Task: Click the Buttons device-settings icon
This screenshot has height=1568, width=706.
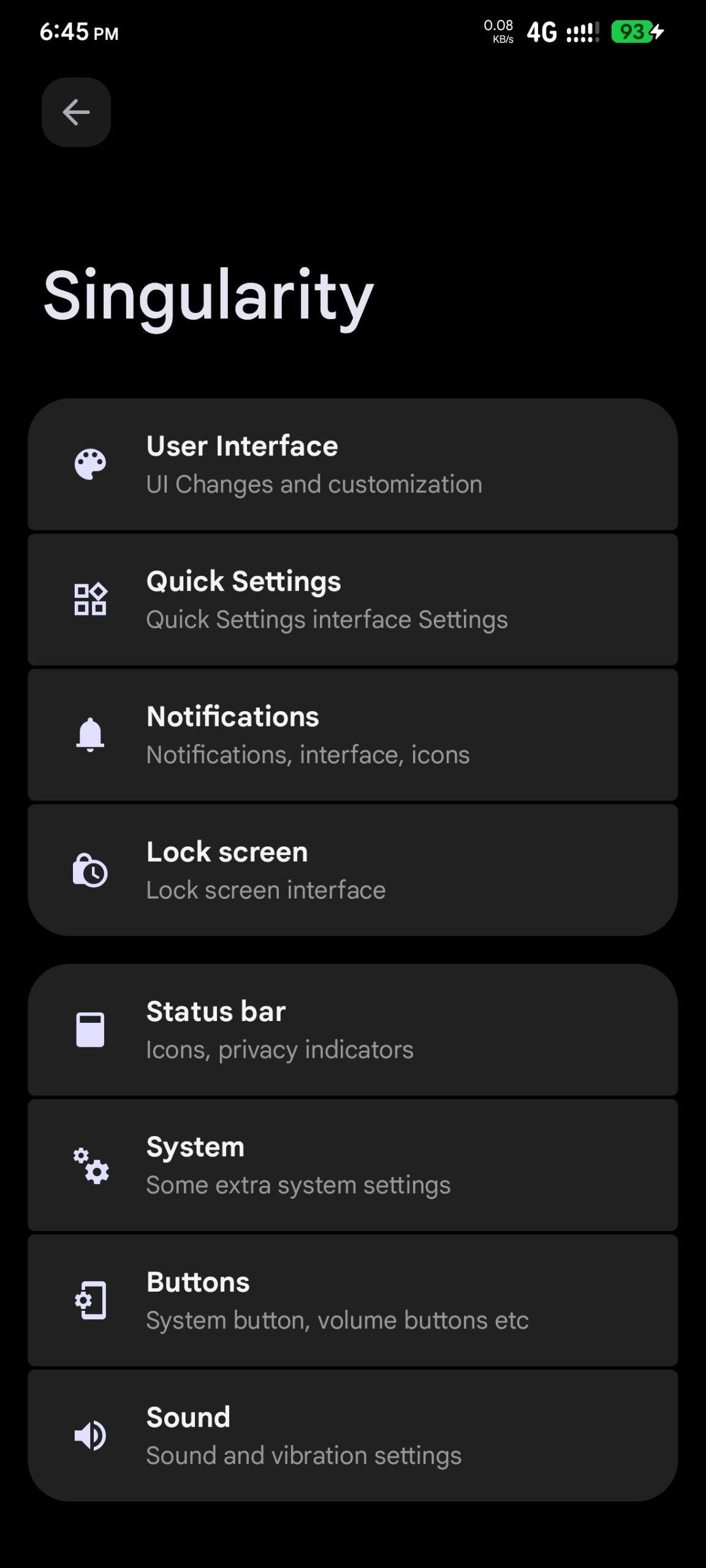Action: click(90, 1300)
